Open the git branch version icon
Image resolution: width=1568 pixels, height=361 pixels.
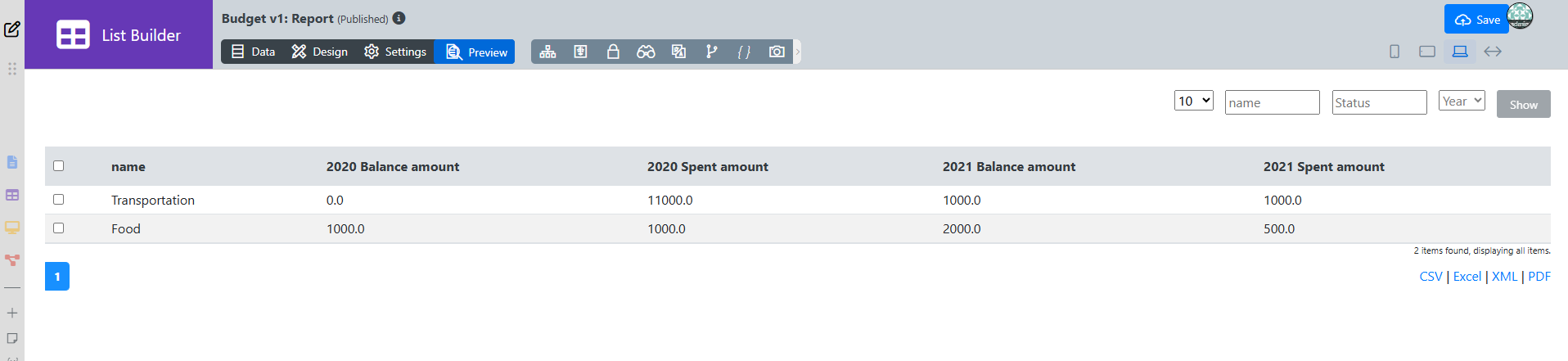(x=711, y=52)
